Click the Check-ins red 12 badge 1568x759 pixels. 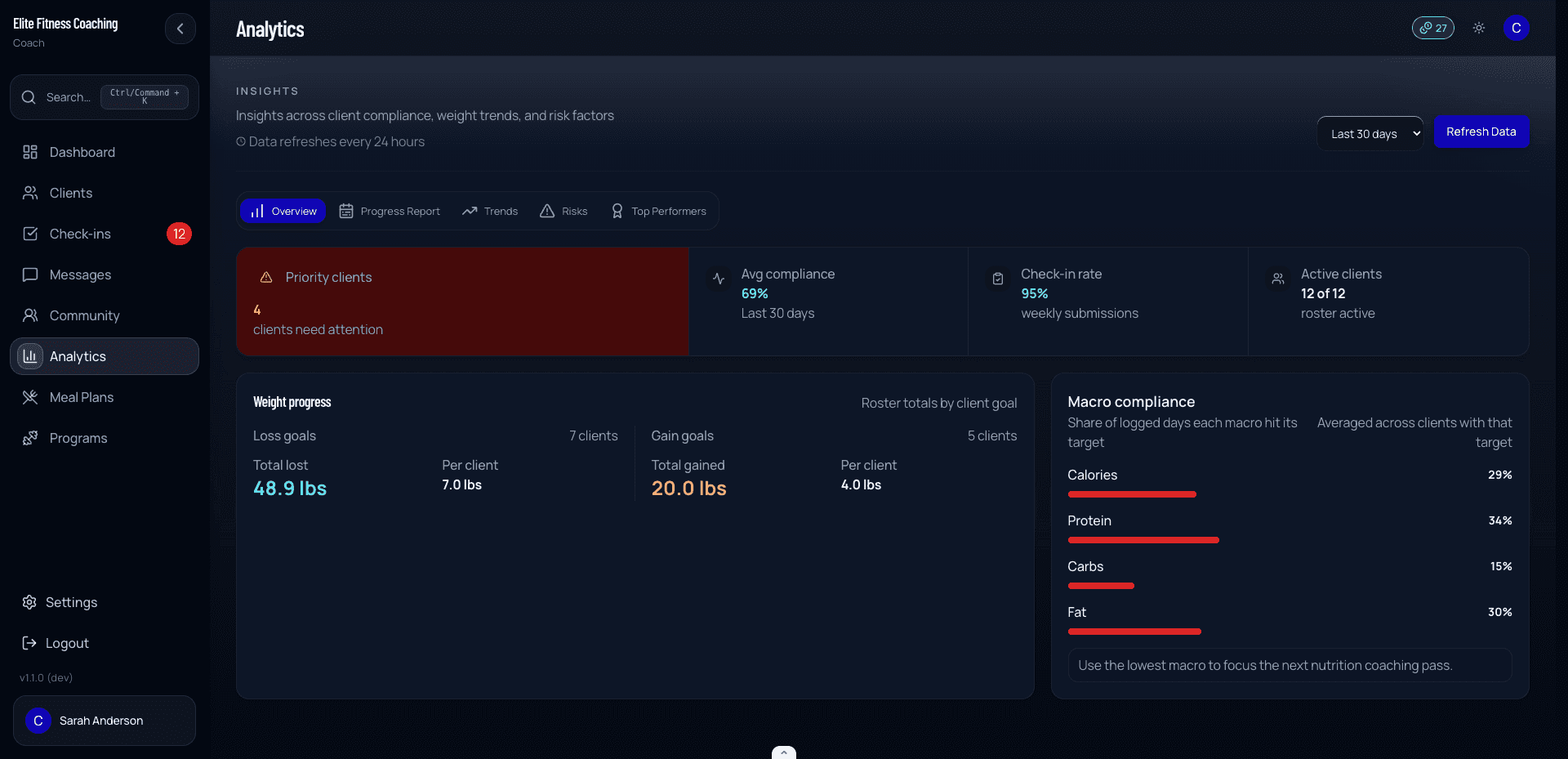pyautogui.click(x=179, y=234)
